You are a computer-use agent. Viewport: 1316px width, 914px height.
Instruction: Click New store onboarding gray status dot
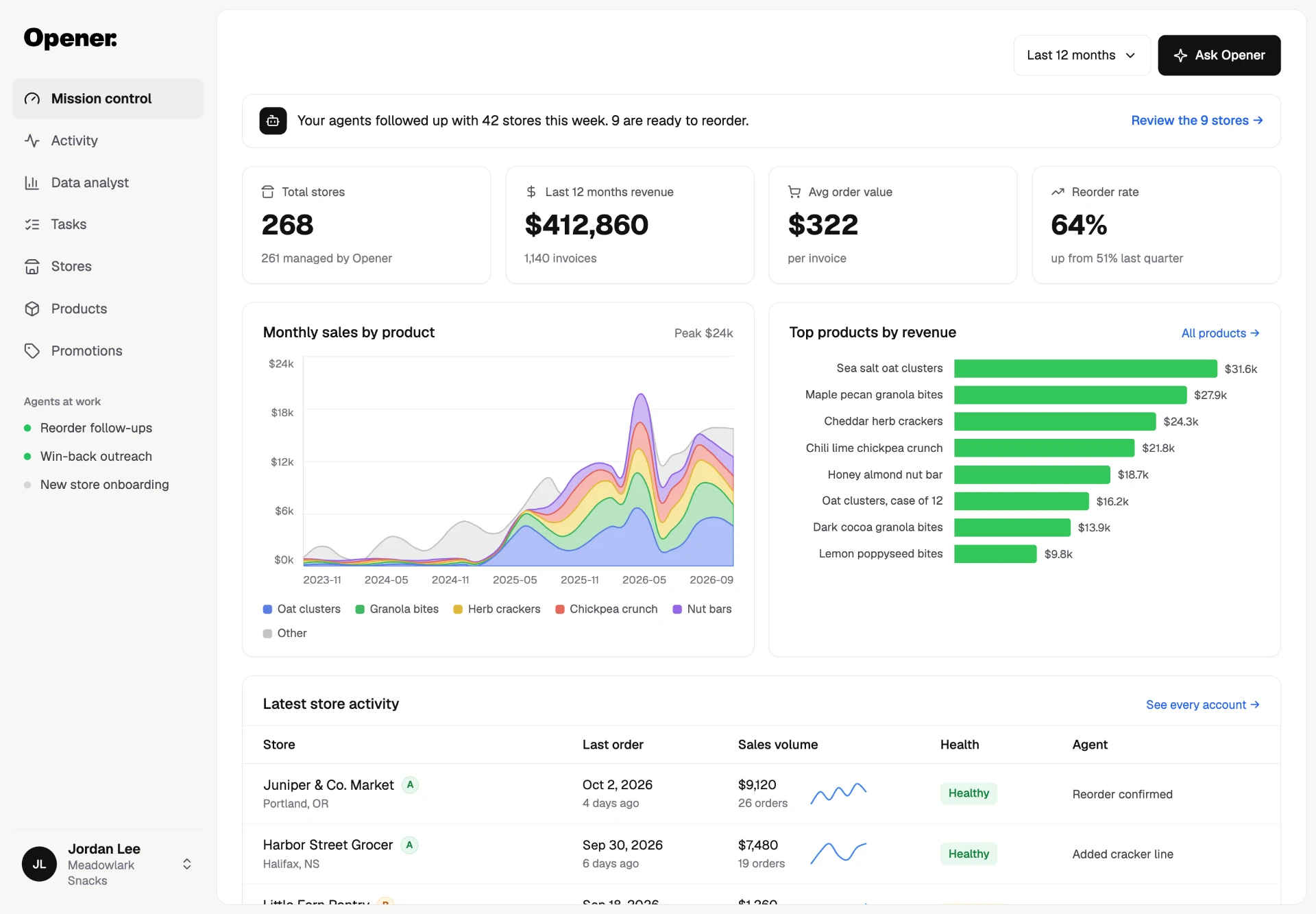click(27, 485)
